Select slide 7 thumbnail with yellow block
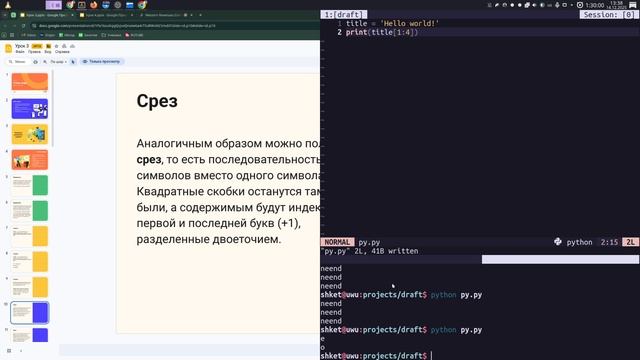This screenshot has width=640, height=360. click(30, 236)
